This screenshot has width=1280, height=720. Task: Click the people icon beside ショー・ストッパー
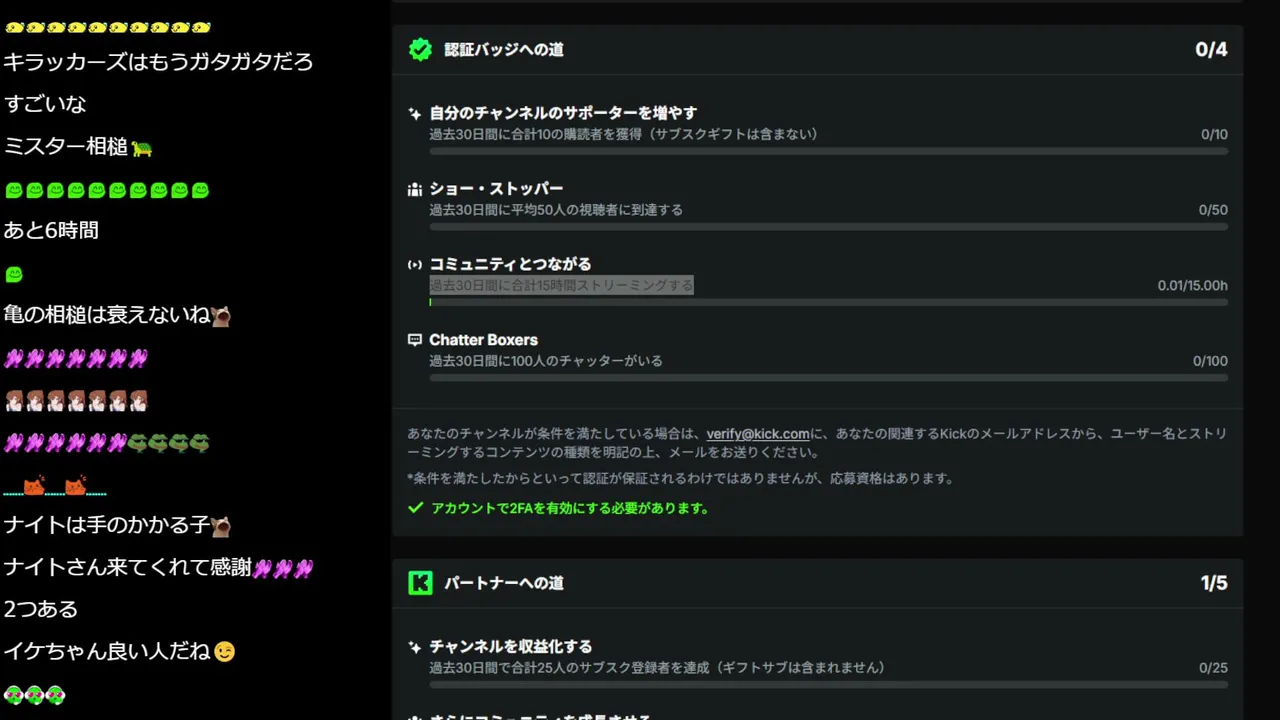pyautogui.click(x=415, y=189)
